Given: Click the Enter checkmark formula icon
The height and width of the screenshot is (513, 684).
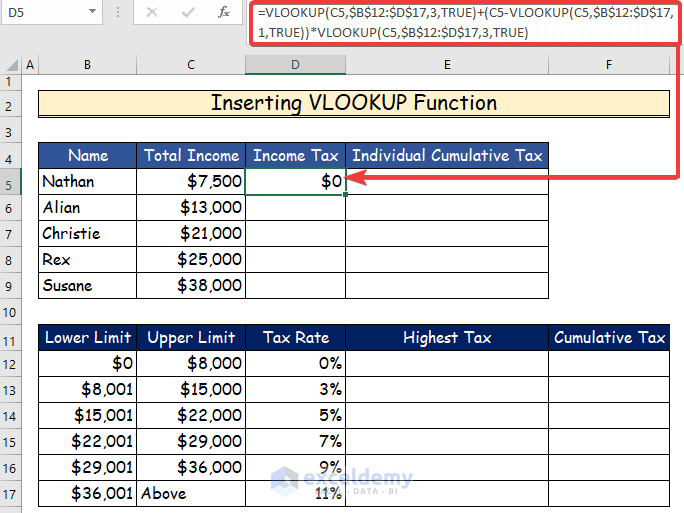Looking at the screenshot, I should pos(188,12).
